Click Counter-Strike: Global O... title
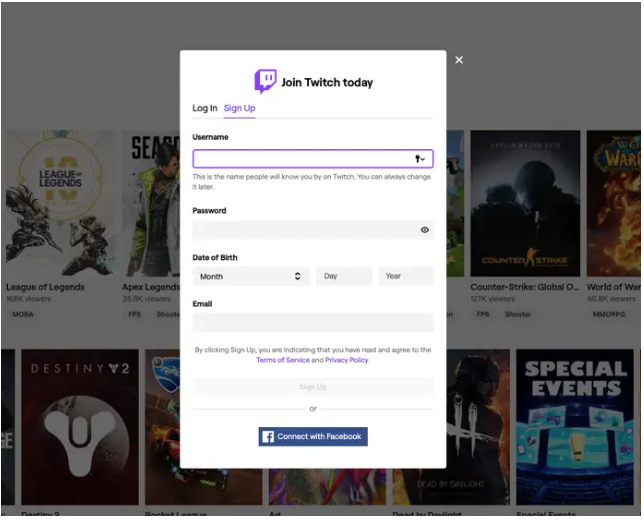The height and width of the screenshot is (520, 644). pyautogui.click(x=524, y=287)
